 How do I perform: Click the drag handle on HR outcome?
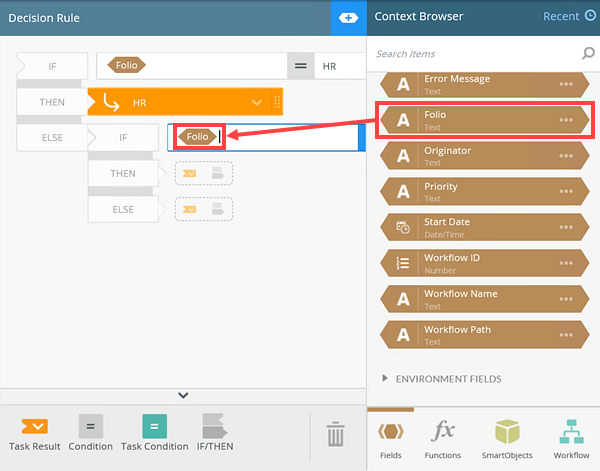tap(277, 102)
